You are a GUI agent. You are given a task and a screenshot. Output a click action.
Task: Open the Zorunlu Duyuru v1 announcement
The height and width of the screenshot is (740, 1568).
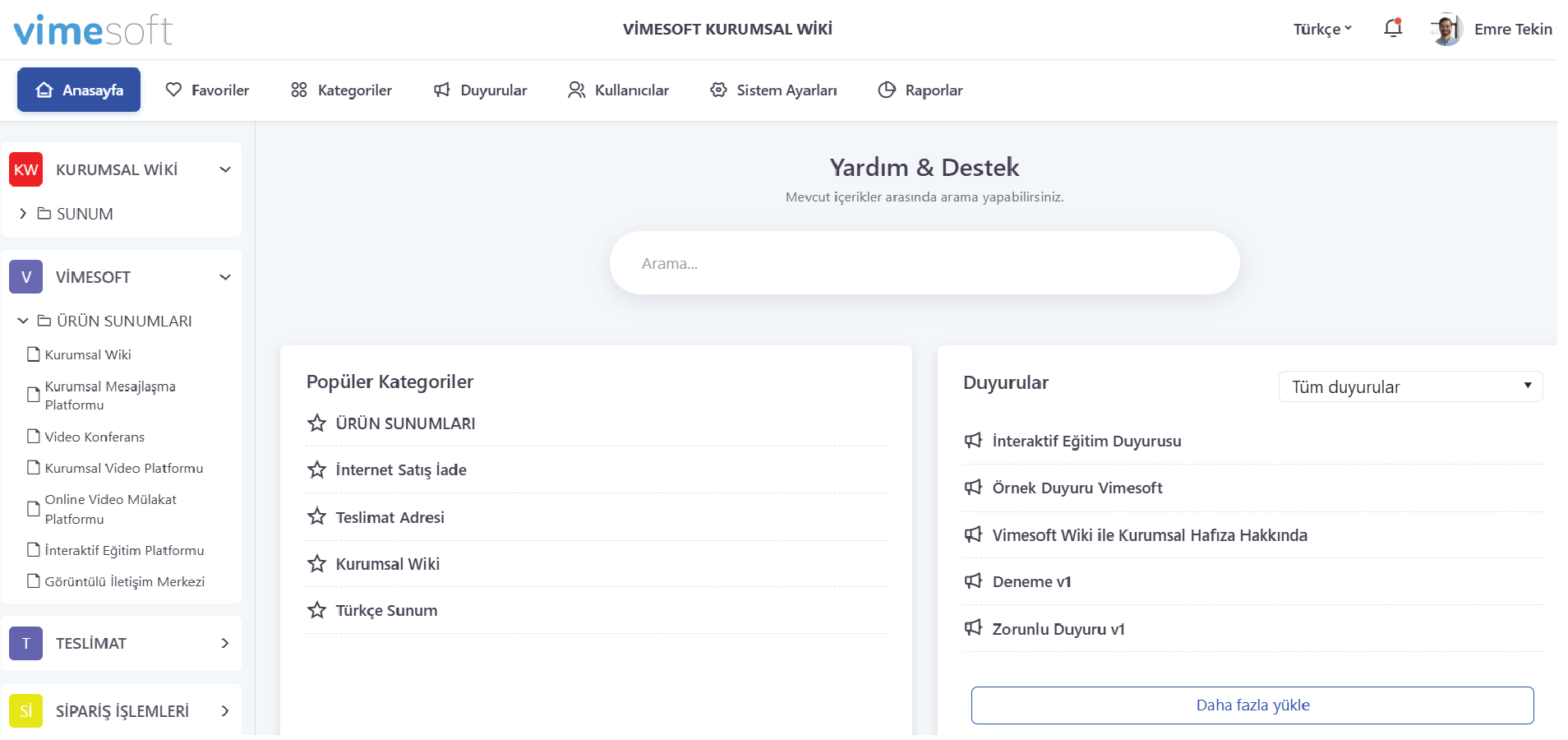tap(1058, 629)
